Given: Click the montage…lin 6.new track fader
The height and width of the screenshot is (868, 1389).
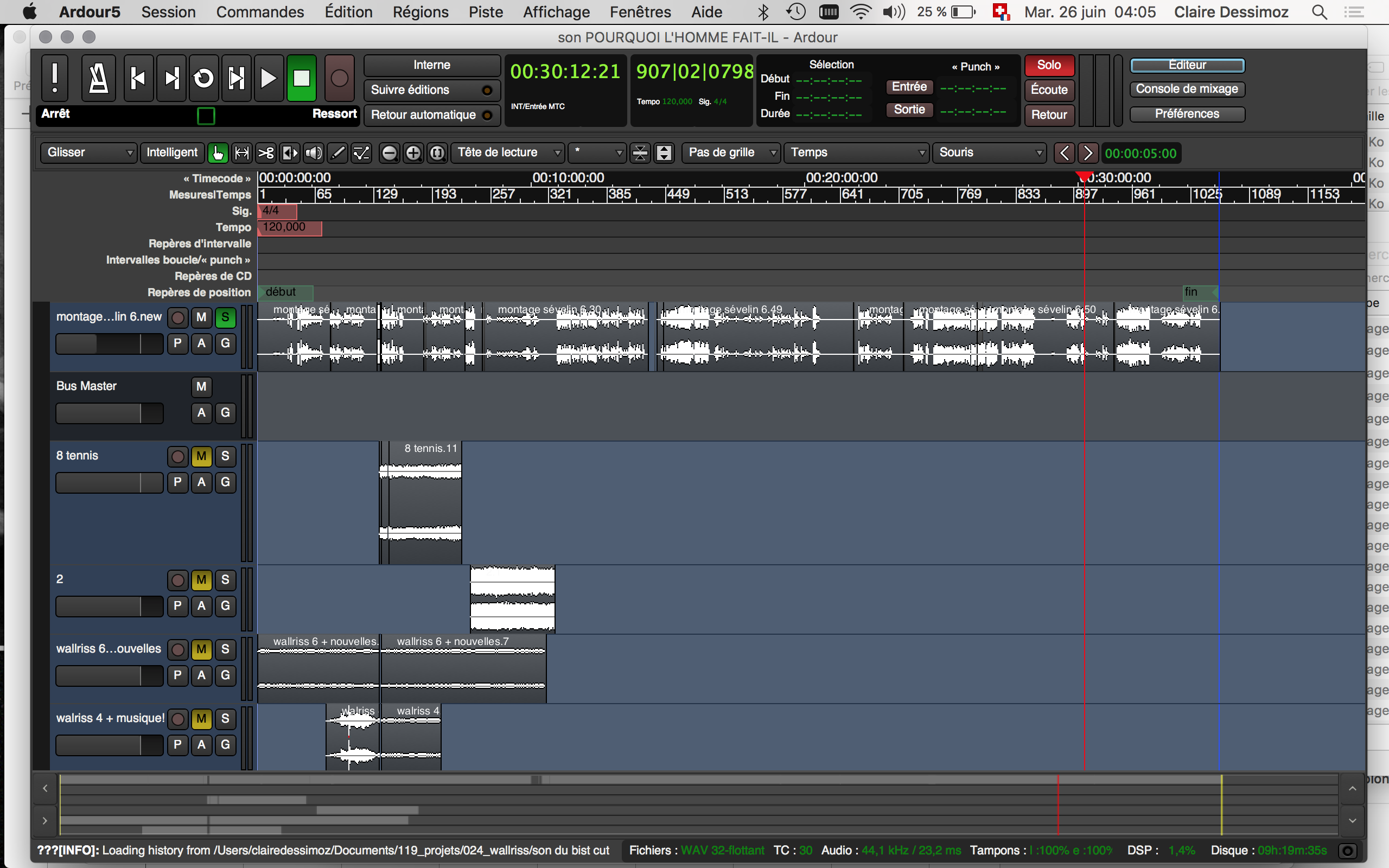Looking at the screenshot, I should (x=109, y=344).
